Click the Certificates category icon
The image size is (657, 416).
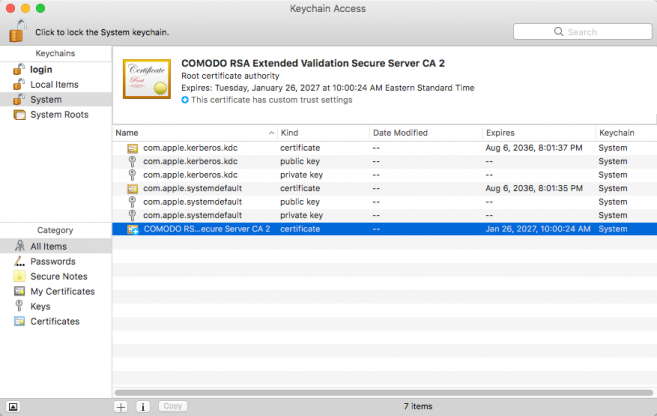tap(19, 321)
